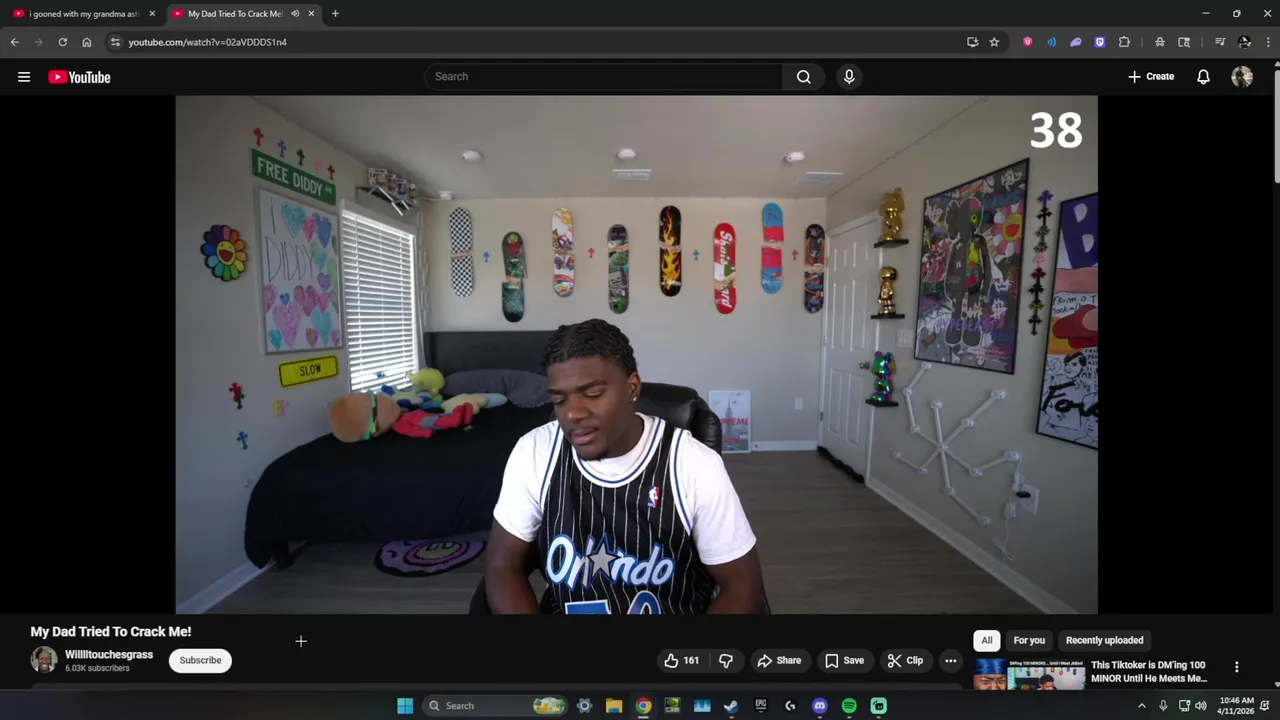Save the video to a playlist

[844, 661]
